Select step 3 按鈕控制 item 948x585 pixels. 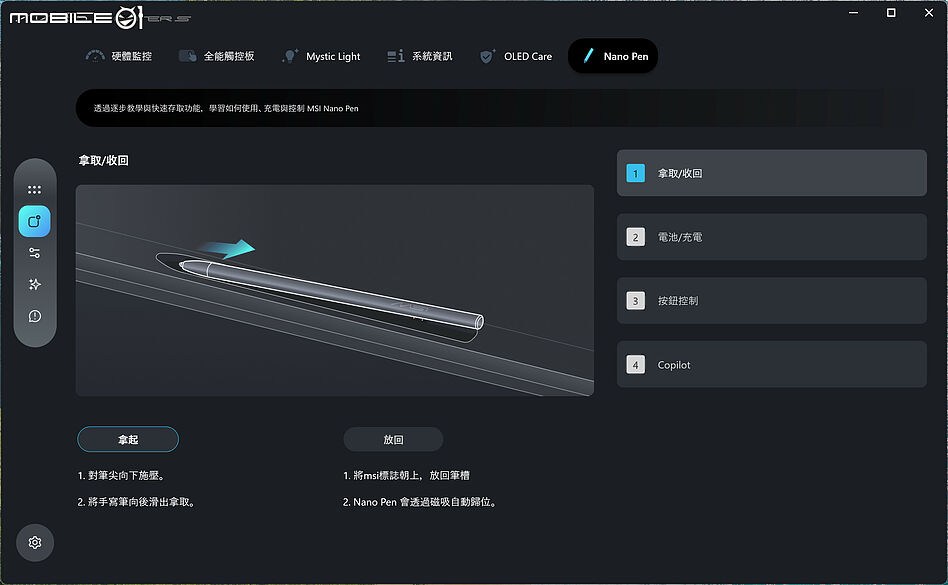(x=771, y=300)
